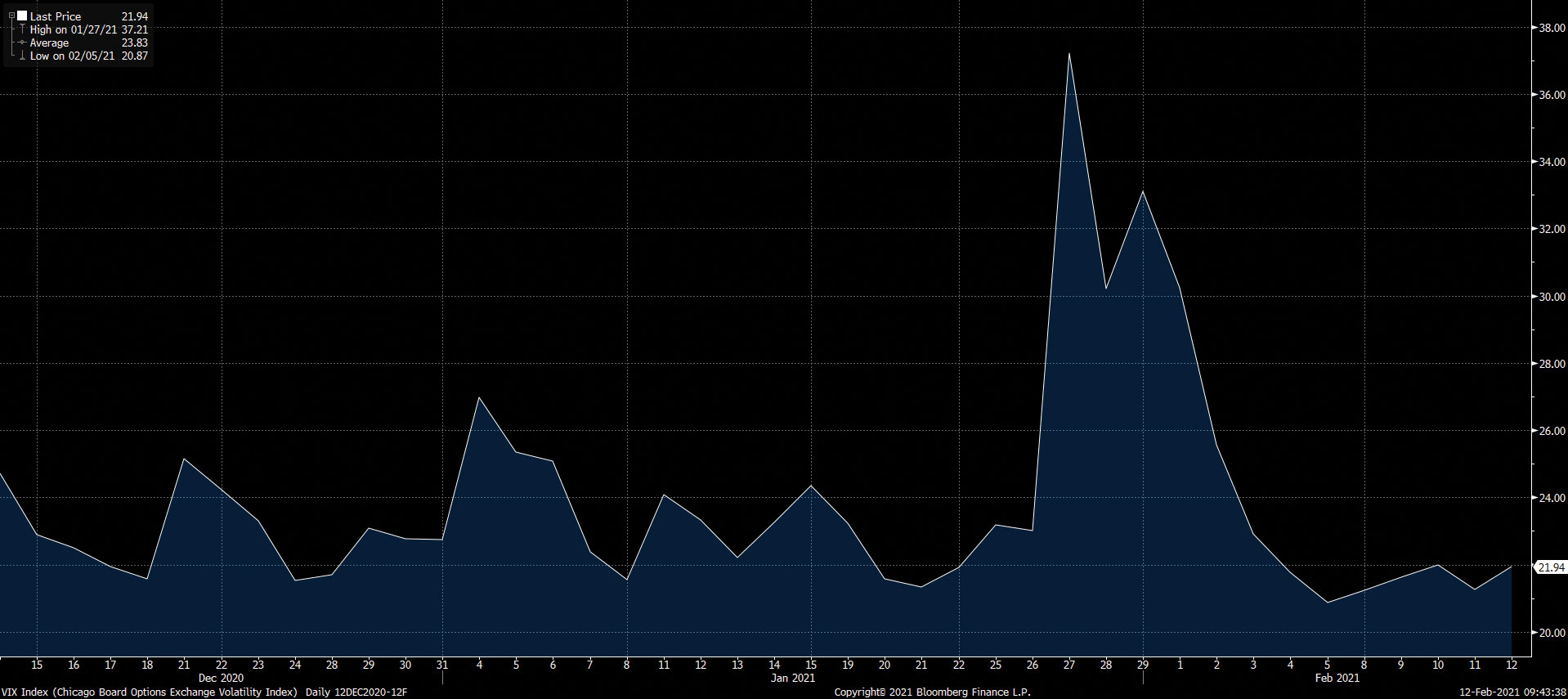
Task: Click the x-axis date label 13
Action: (x=737, y=665)
